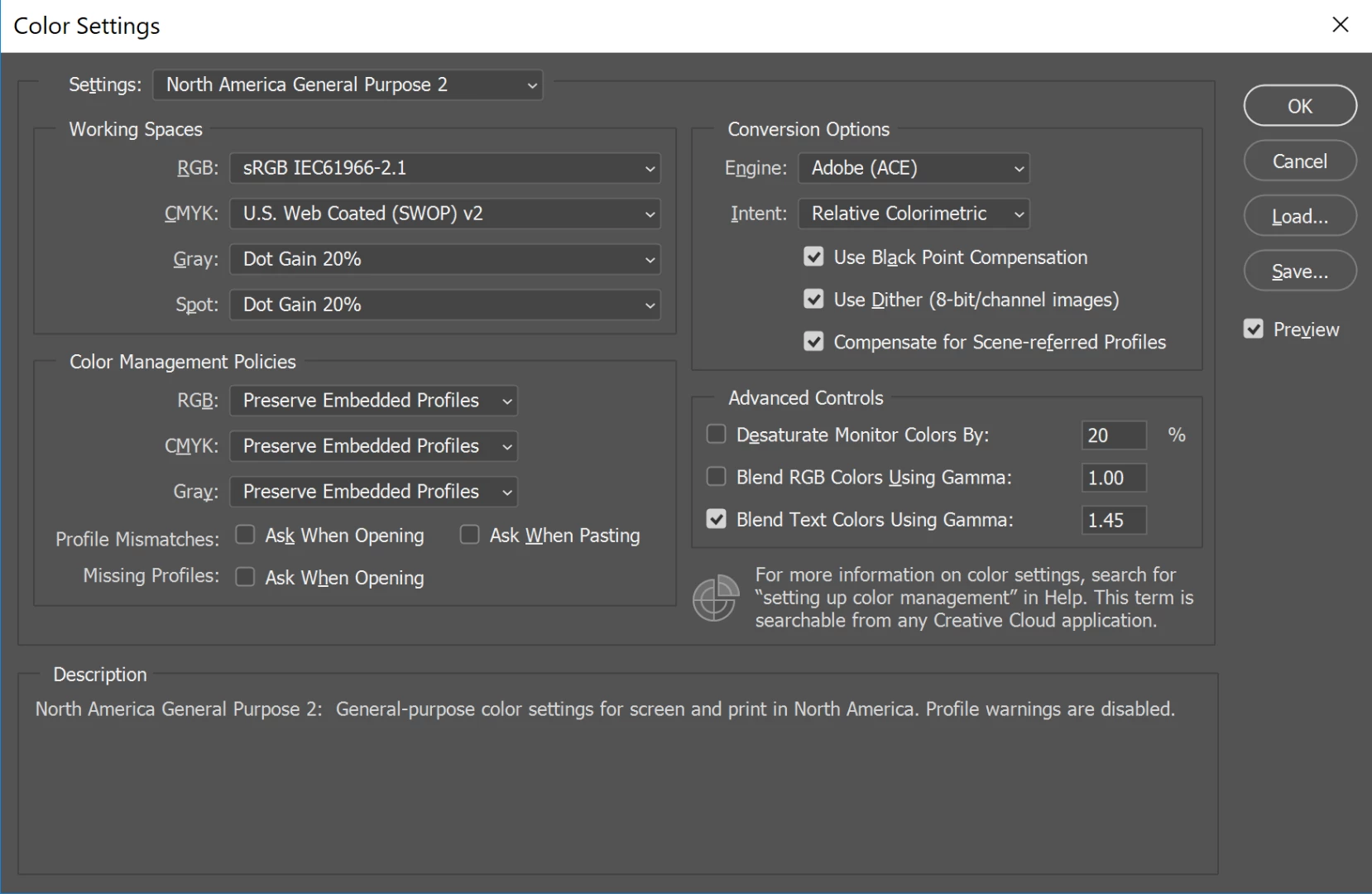Check Profile Mismatches Ask When Opening
The image size is (1372, 894).
(x=245, y=535)
